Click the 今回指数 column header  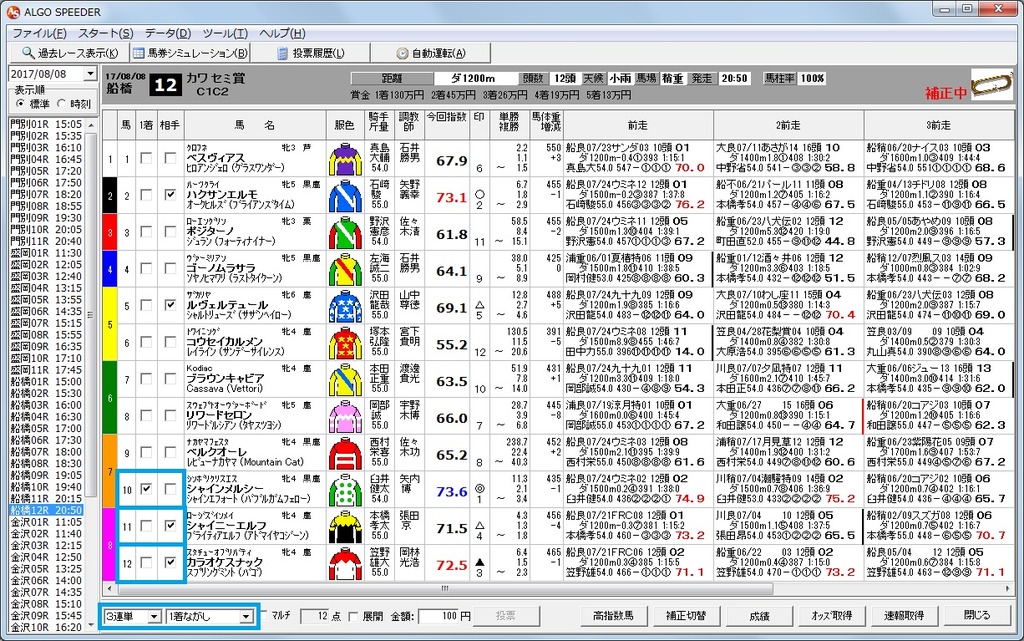447,125
